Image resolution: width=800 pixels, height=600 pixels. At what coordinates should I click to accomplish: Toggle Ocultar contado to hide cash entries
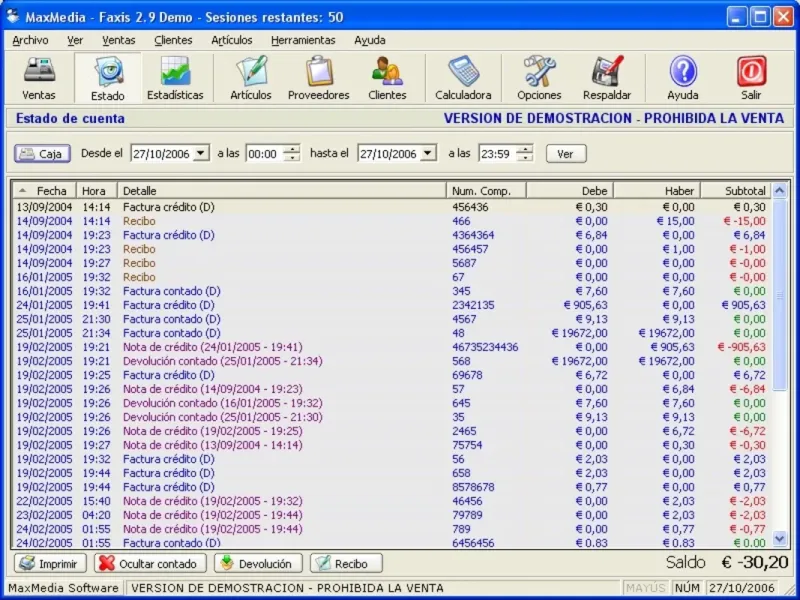coord(151,564)
